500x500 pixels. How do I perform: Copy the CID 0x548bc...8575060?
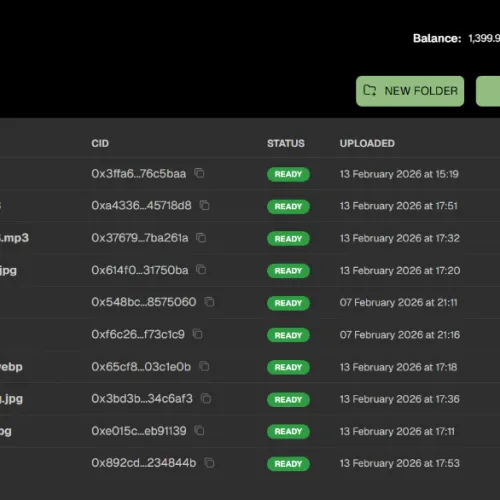coord(209,302)
